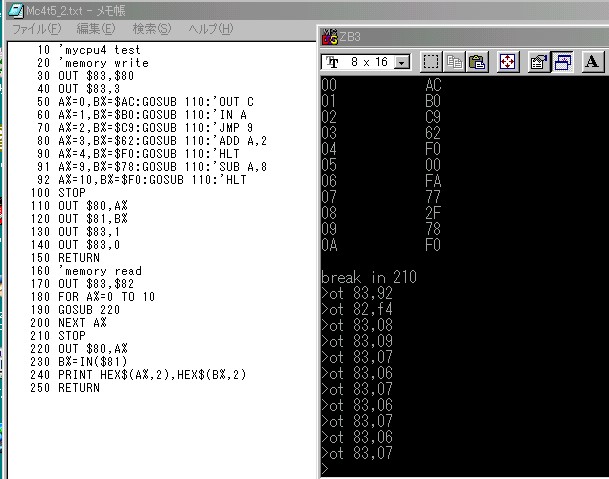This screenshot has width=609, height=479.
Task: Click the Copy icon in ZB3 toolbar
Action: coord(454,62)
